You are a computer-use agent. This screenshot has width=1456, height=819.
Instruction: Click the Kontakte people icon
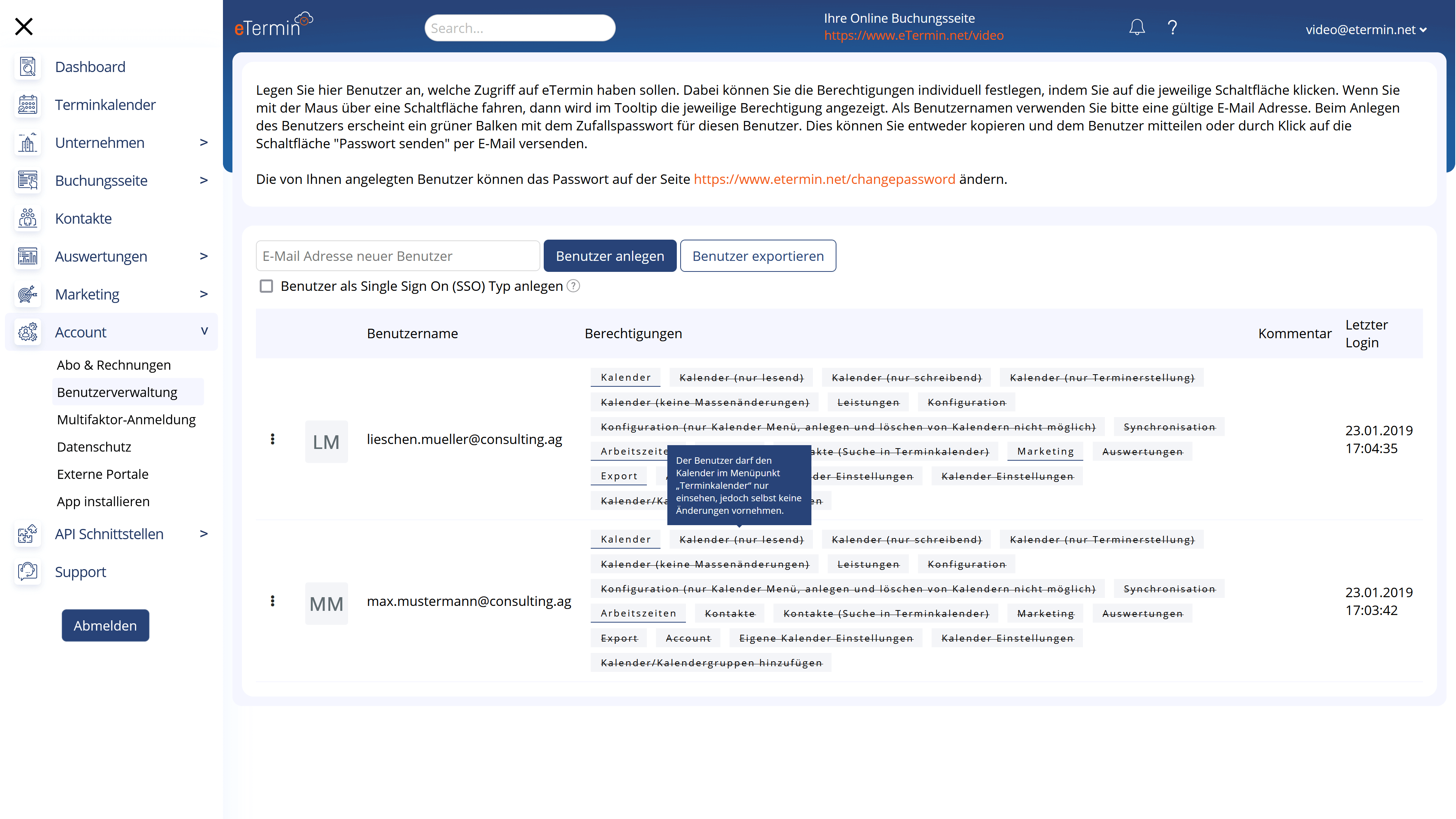[27, 218]
